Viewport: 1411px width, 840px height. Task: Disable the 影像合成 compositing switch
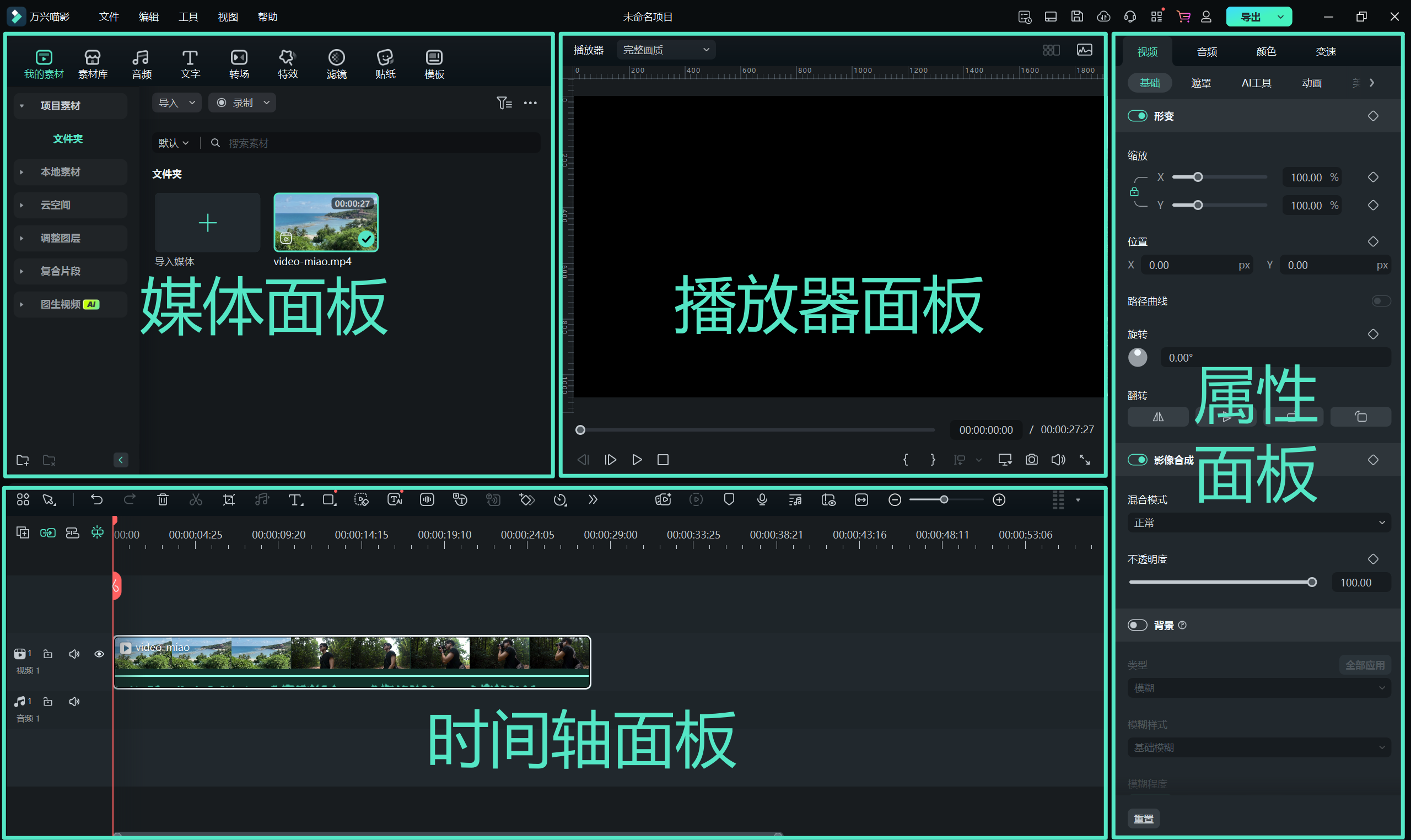[x=1138, y=460]
